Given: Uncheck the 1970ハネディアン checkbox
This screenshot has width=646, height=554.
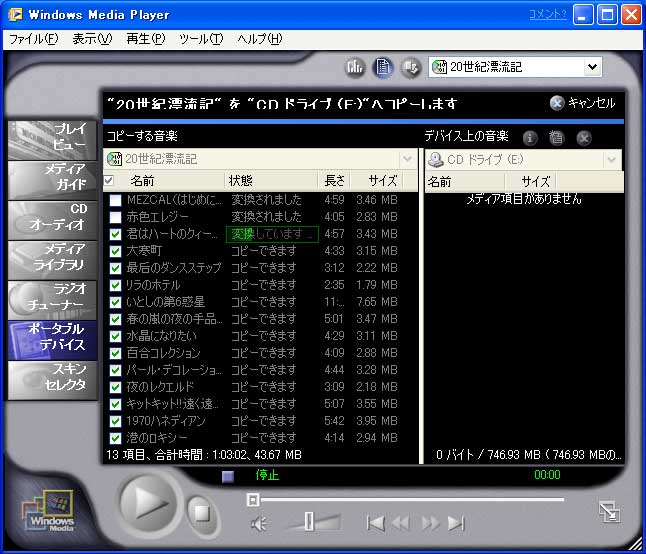Looking at the screenshot, I should pos(115,421).
